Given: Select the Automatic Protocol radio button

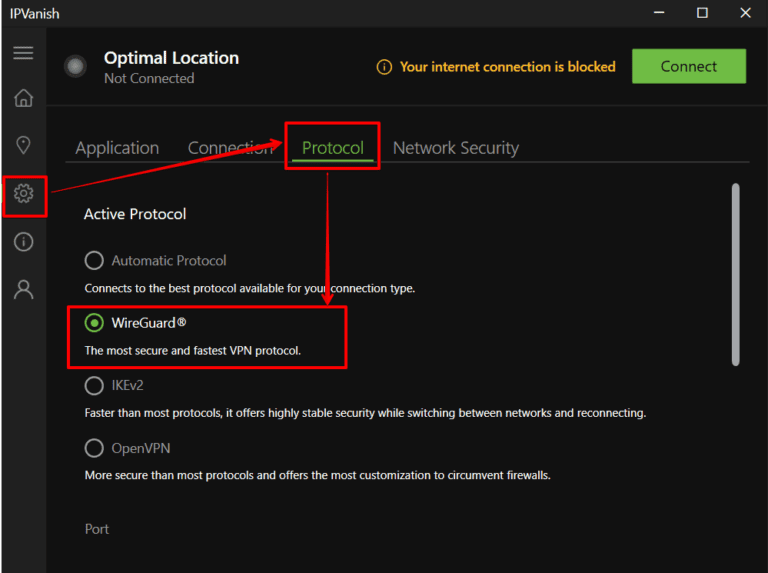Looking at the screenshot, I should coord(94,261).
